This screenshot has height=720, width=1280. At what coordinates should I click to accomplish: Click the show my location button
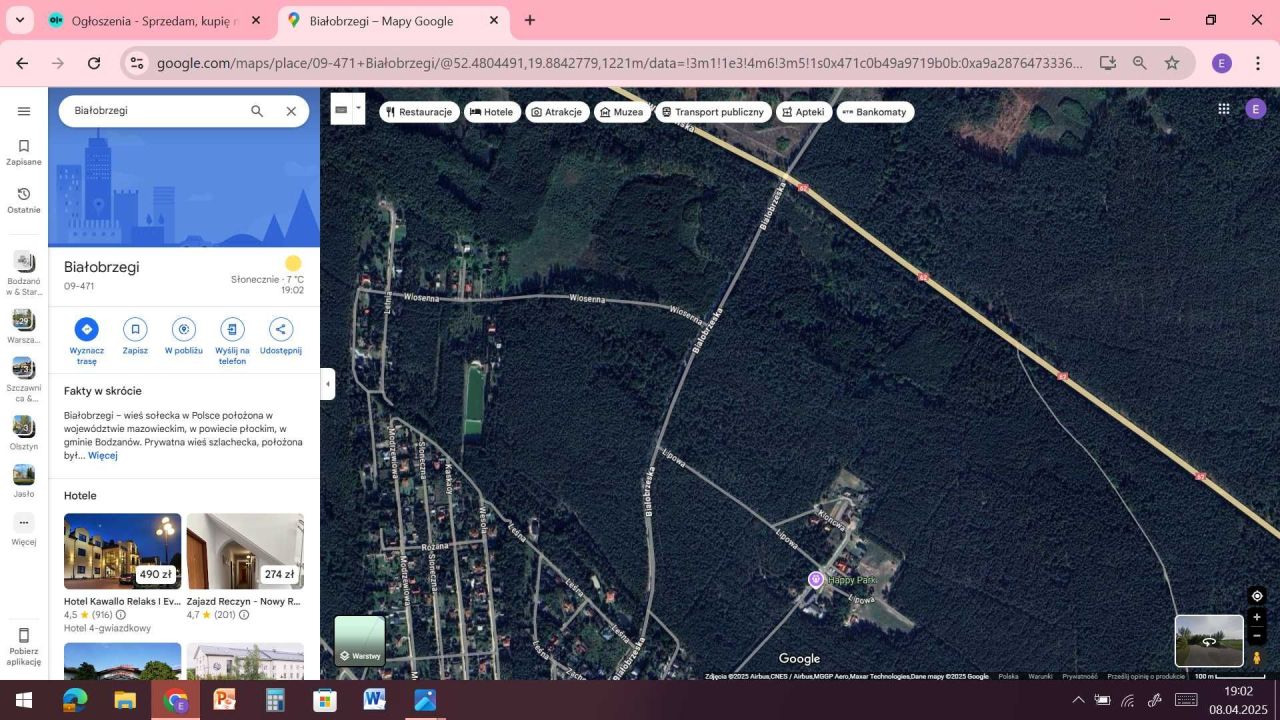(x=1257, y=596)
